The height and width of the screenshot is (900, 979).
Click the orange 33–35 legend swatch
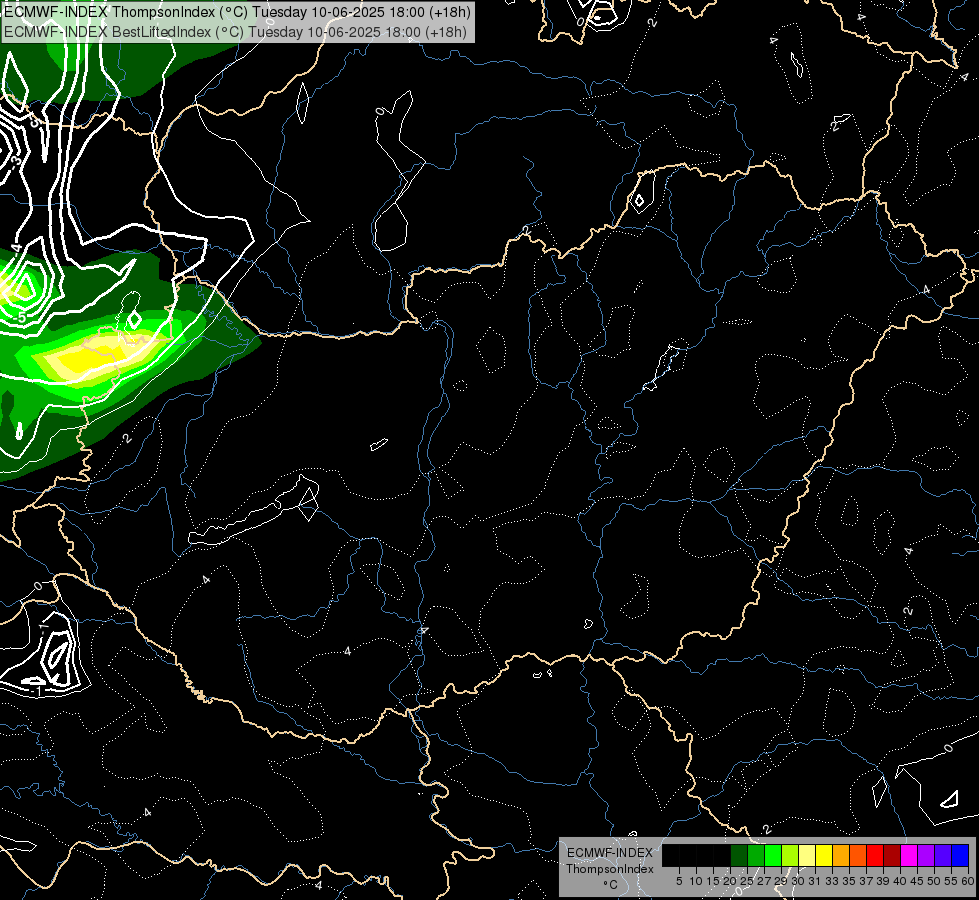pyautogui.click(x=841, y=855)
